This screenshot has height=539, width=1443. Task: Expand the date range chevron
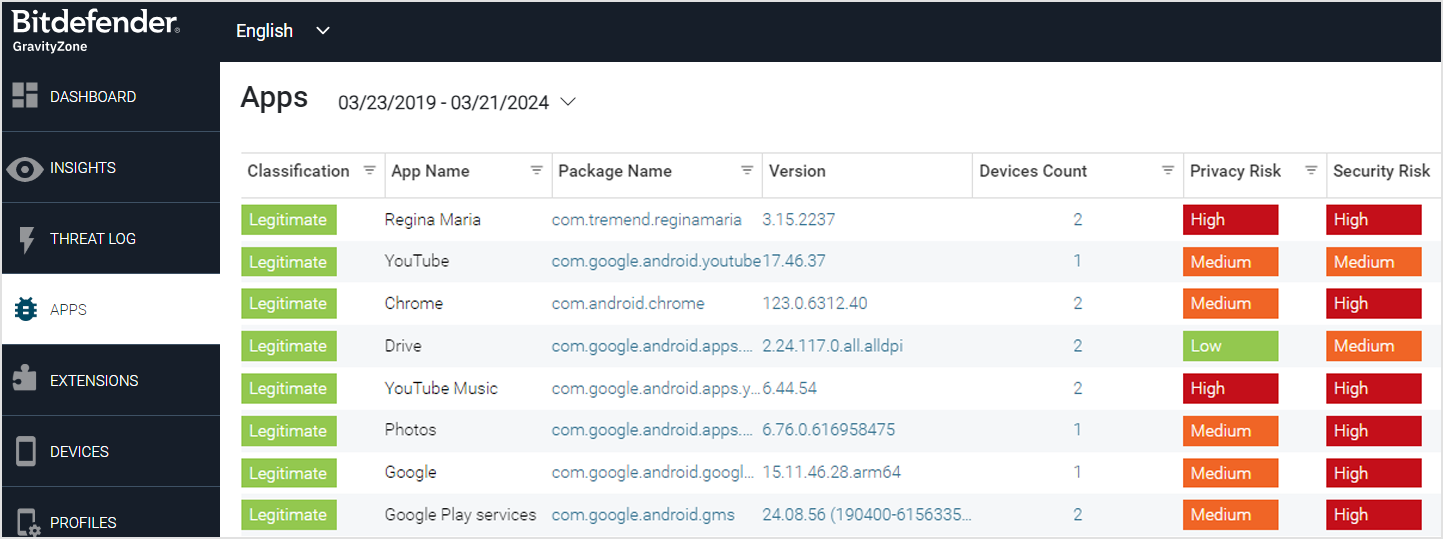(x=569, y=102)
